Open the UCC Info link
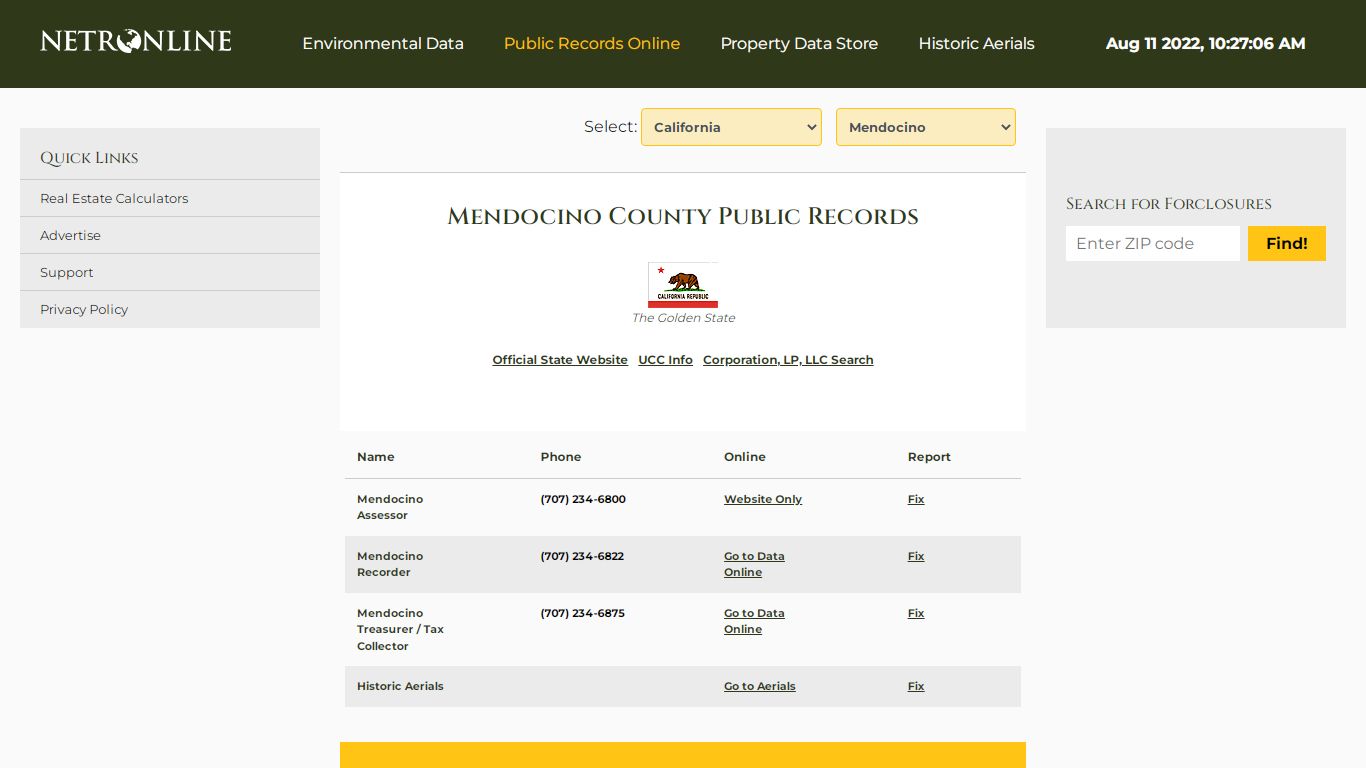The height and width of the screenshot is (768, 1366). (x=665, y=360)
